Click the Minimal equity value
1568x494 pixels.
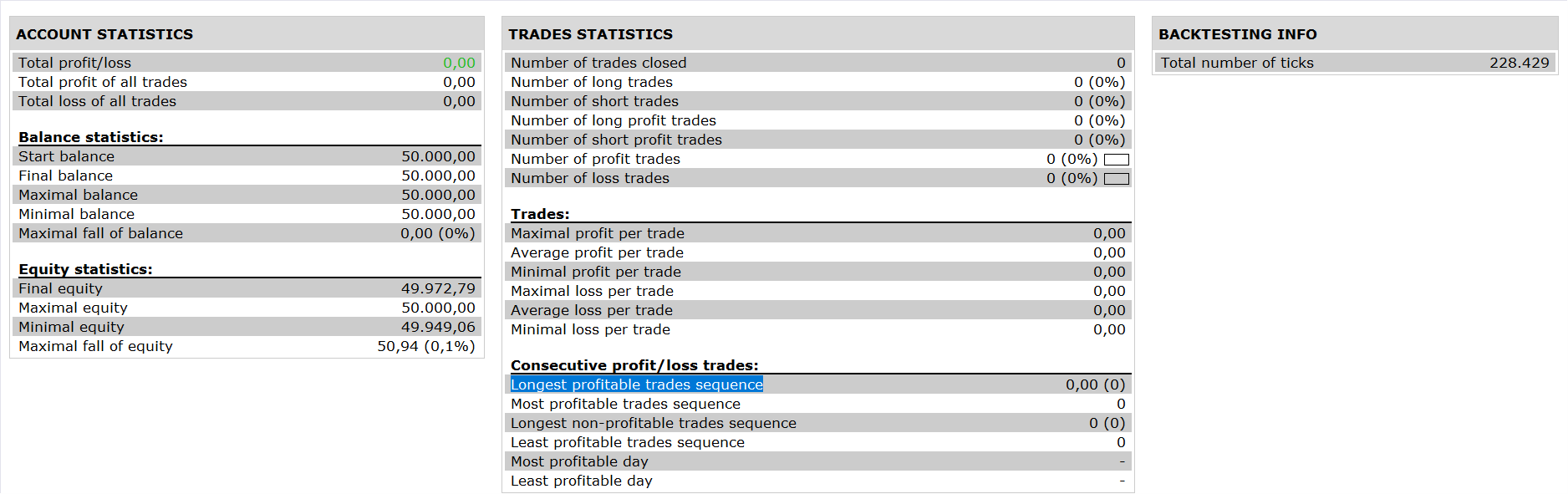pos(438,327)
